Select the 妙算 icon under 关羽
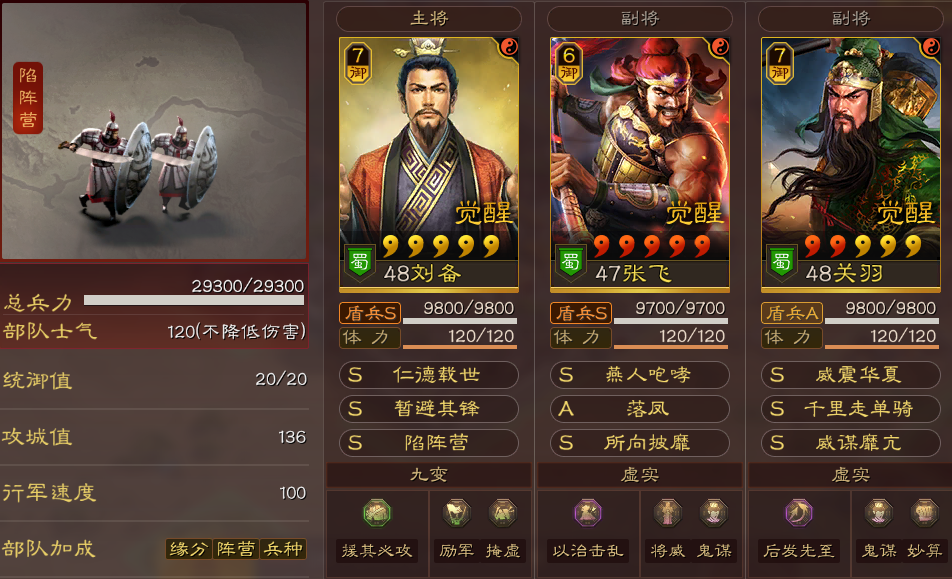This screenshot has height=579, width=952. click(x=925, y=513)
